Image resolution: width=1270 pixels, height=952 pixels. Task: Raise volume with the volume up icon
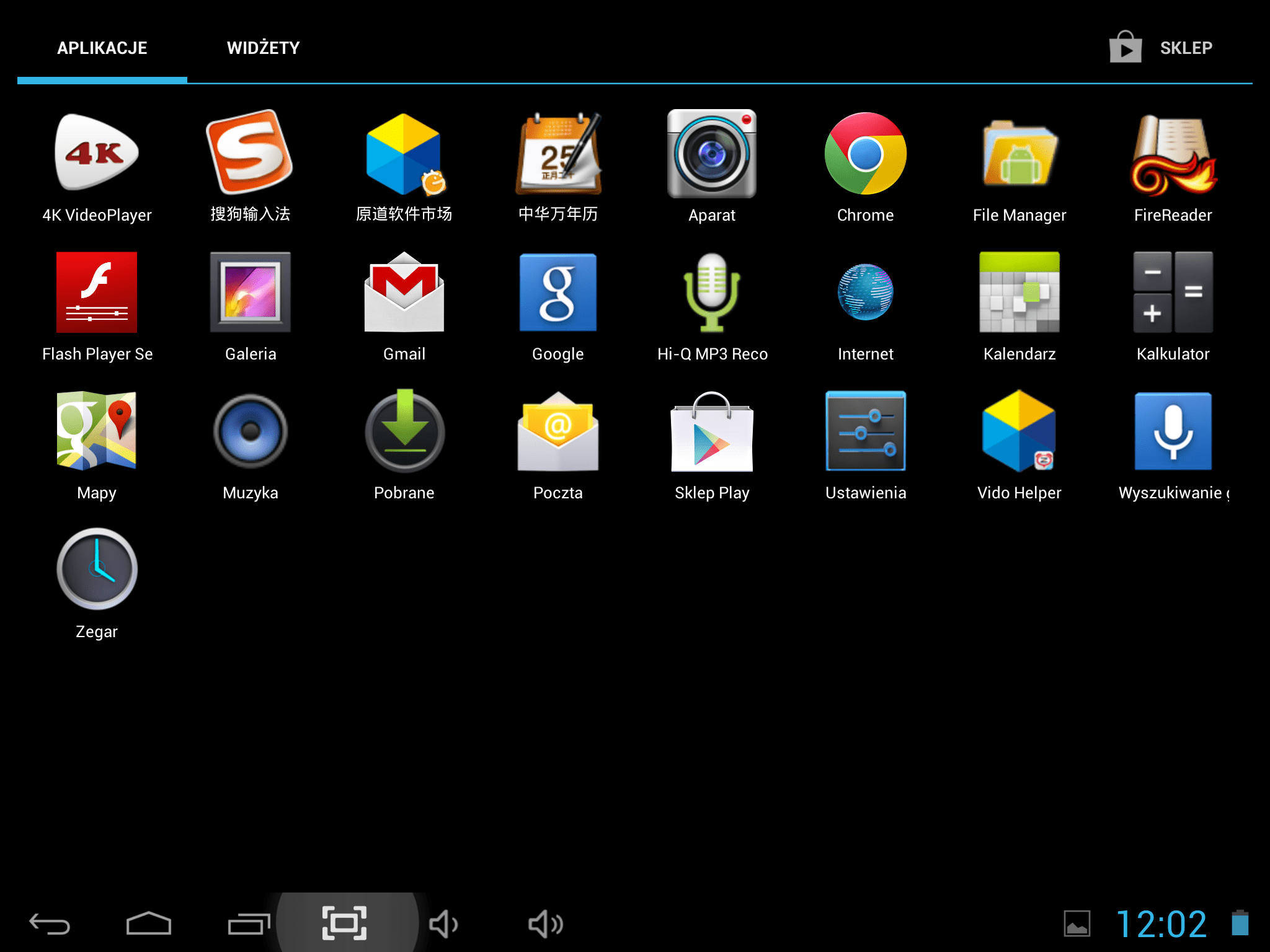pyautogui.click(x=546, y=924)
